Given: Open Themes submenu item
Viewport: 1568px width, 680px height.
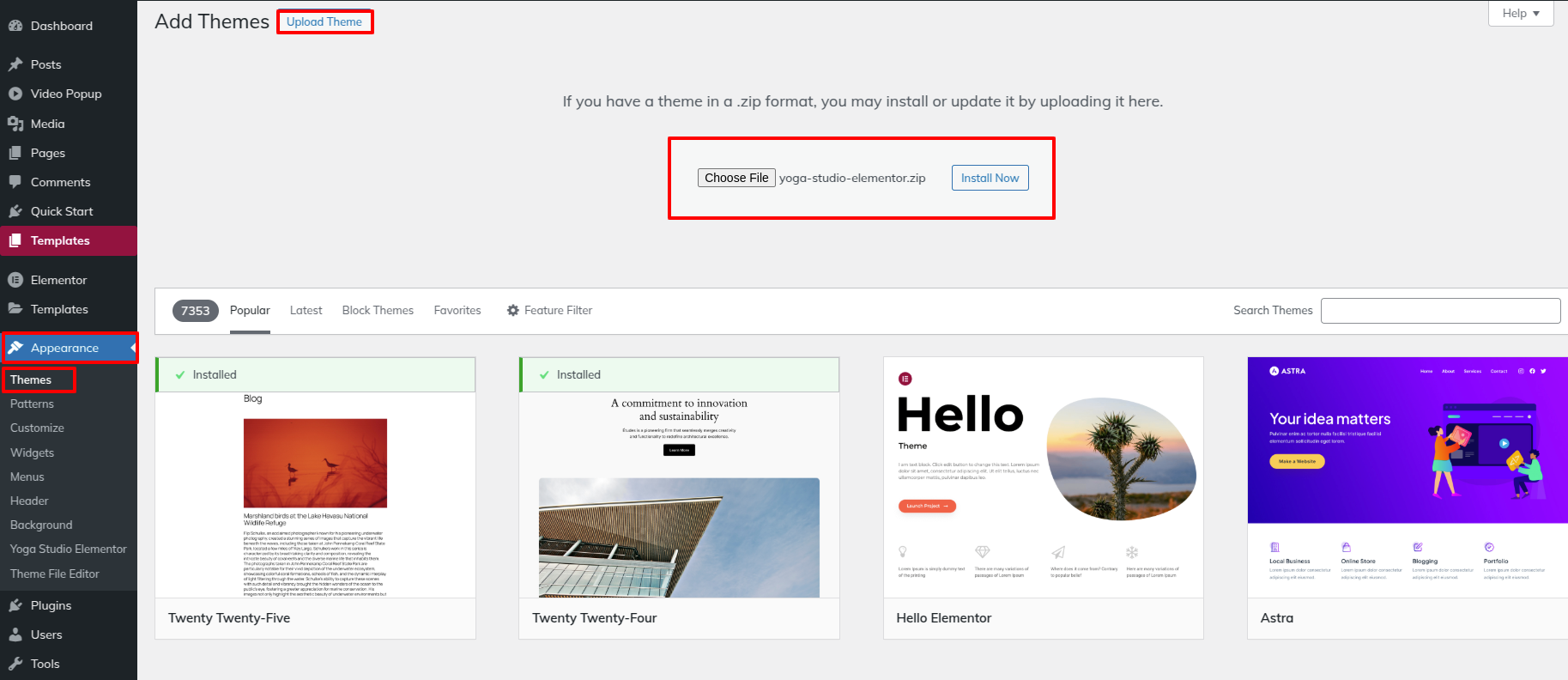Looking at the screenshot, I should click(x=31, y=379).
